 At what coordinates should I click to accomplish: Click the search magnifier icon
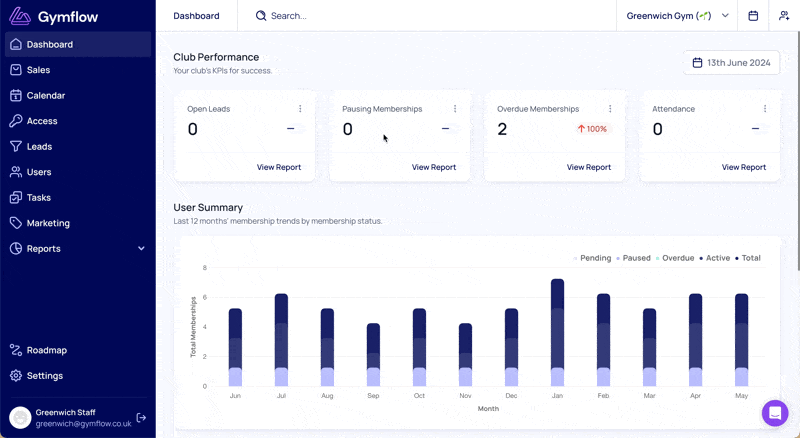[x=261, y=16]
